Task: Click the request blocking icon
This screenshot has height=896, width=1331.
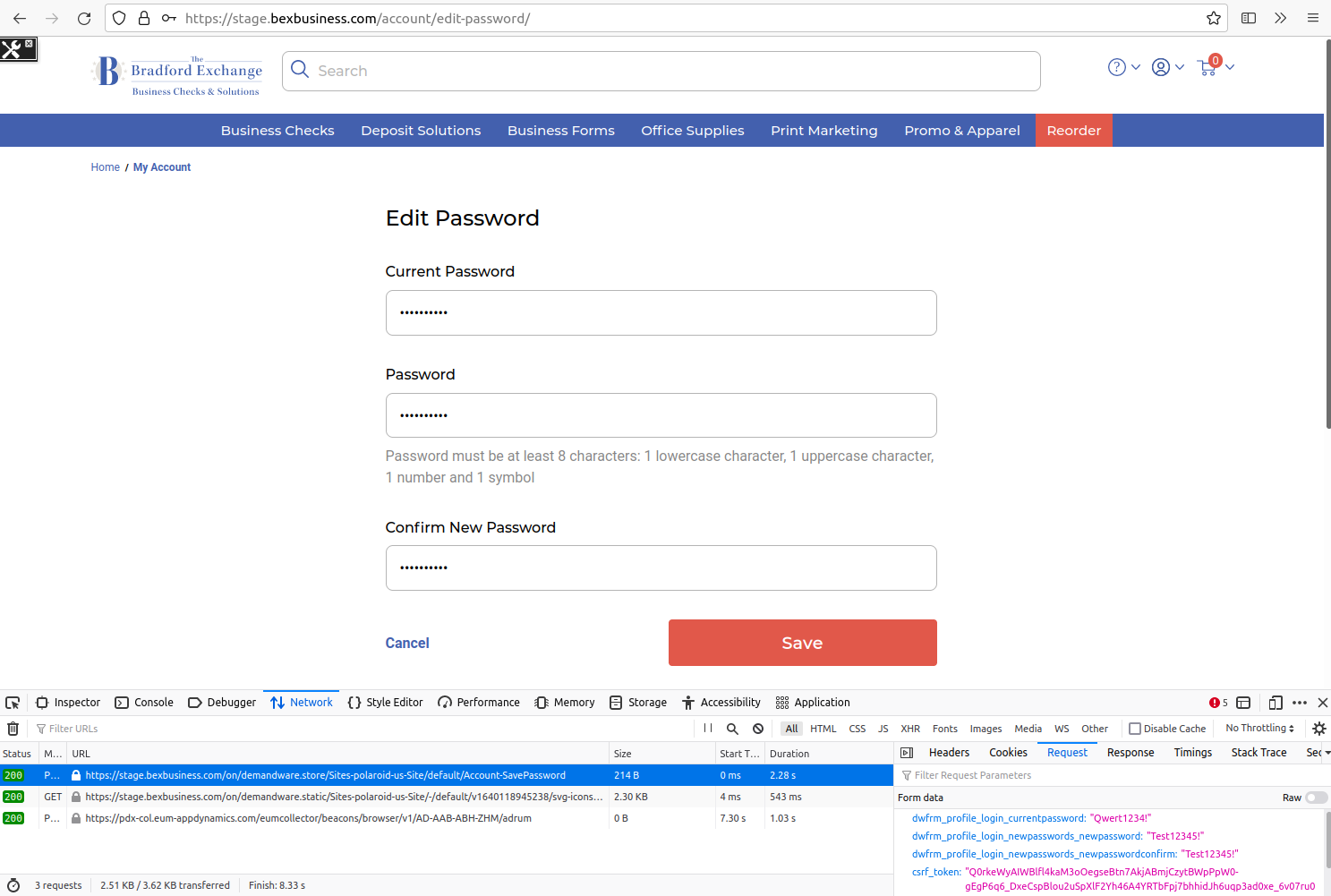Action: click(x=758, y=729)
